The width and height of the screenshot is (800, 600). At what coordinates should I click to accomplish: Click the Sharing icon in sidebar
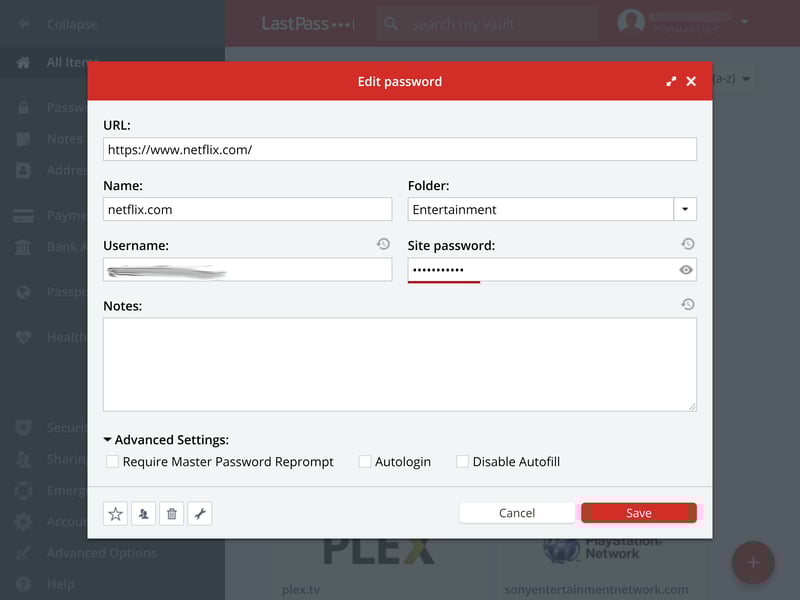23,459
